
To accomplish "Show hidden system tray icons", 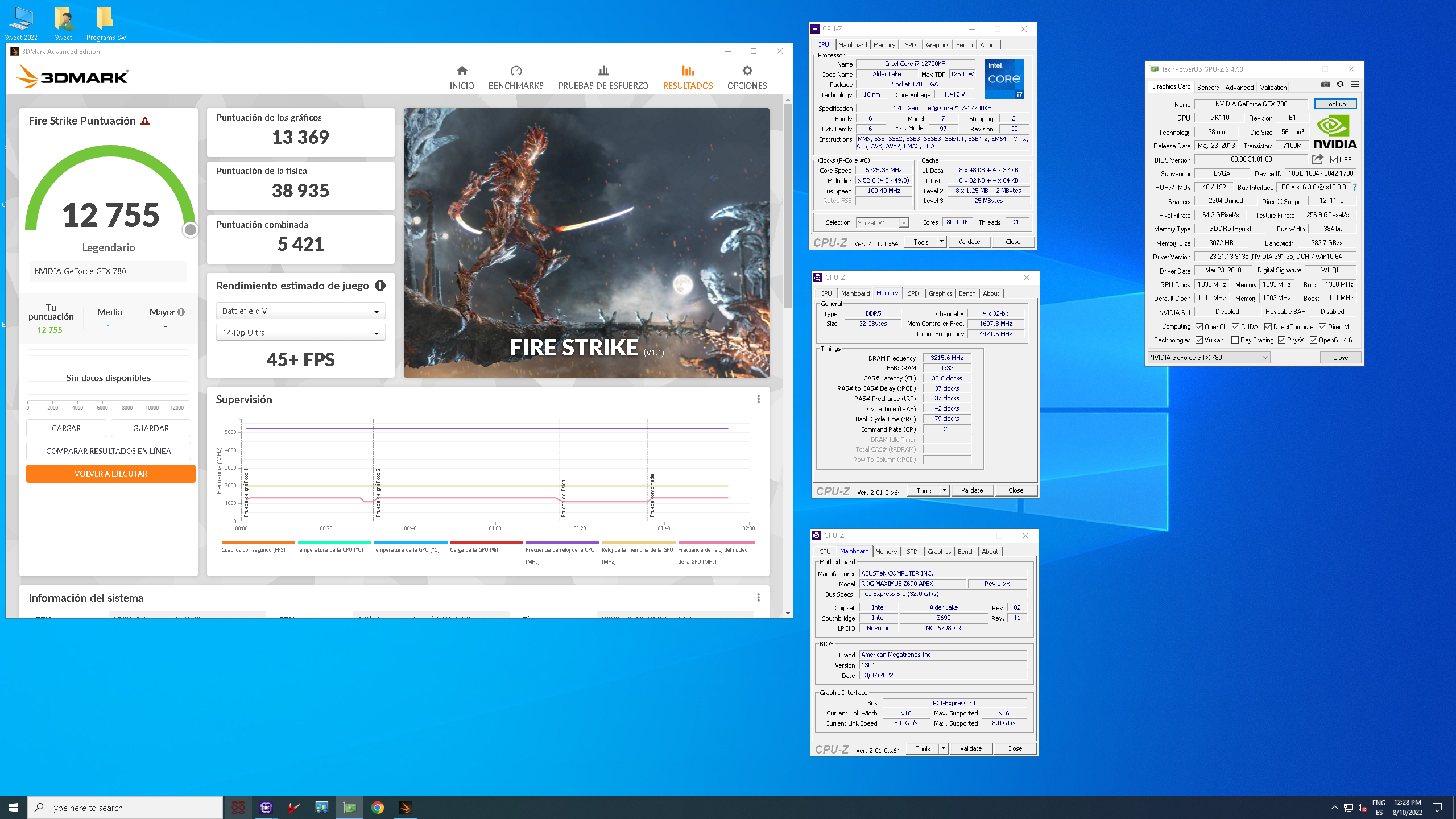I will 1334,808.
